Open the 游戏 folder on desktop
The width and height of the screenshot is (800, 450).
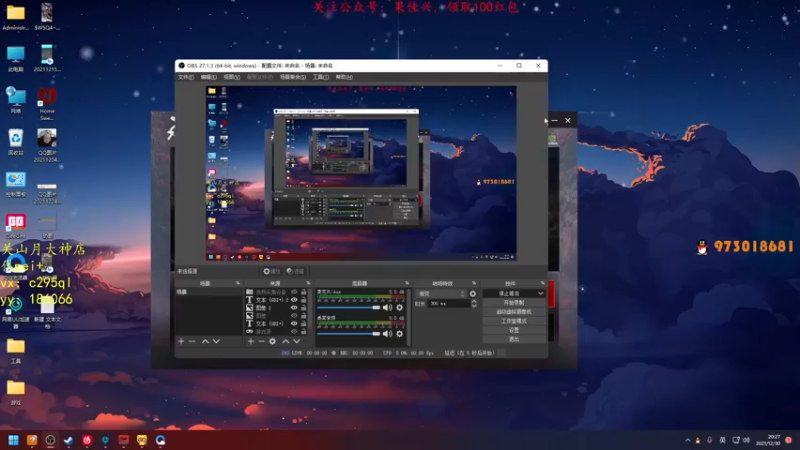[x=15, y=392]
